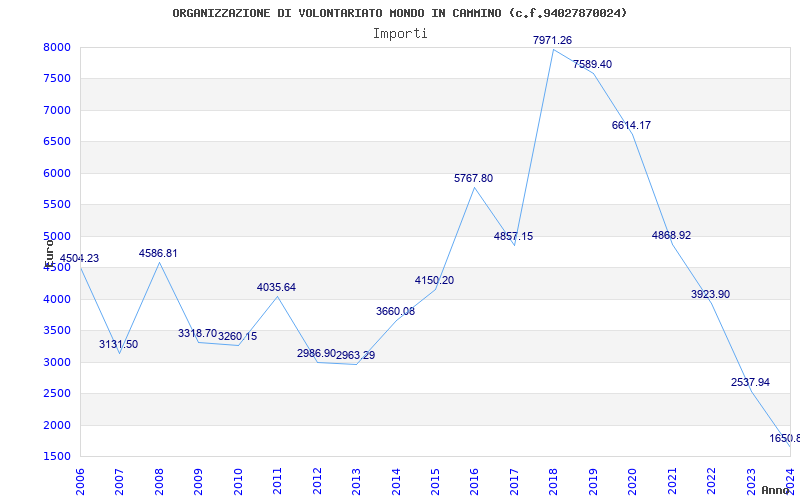800x500 pixels.
Task: Click the x-axis year 2010
Action: coord(238,480)
